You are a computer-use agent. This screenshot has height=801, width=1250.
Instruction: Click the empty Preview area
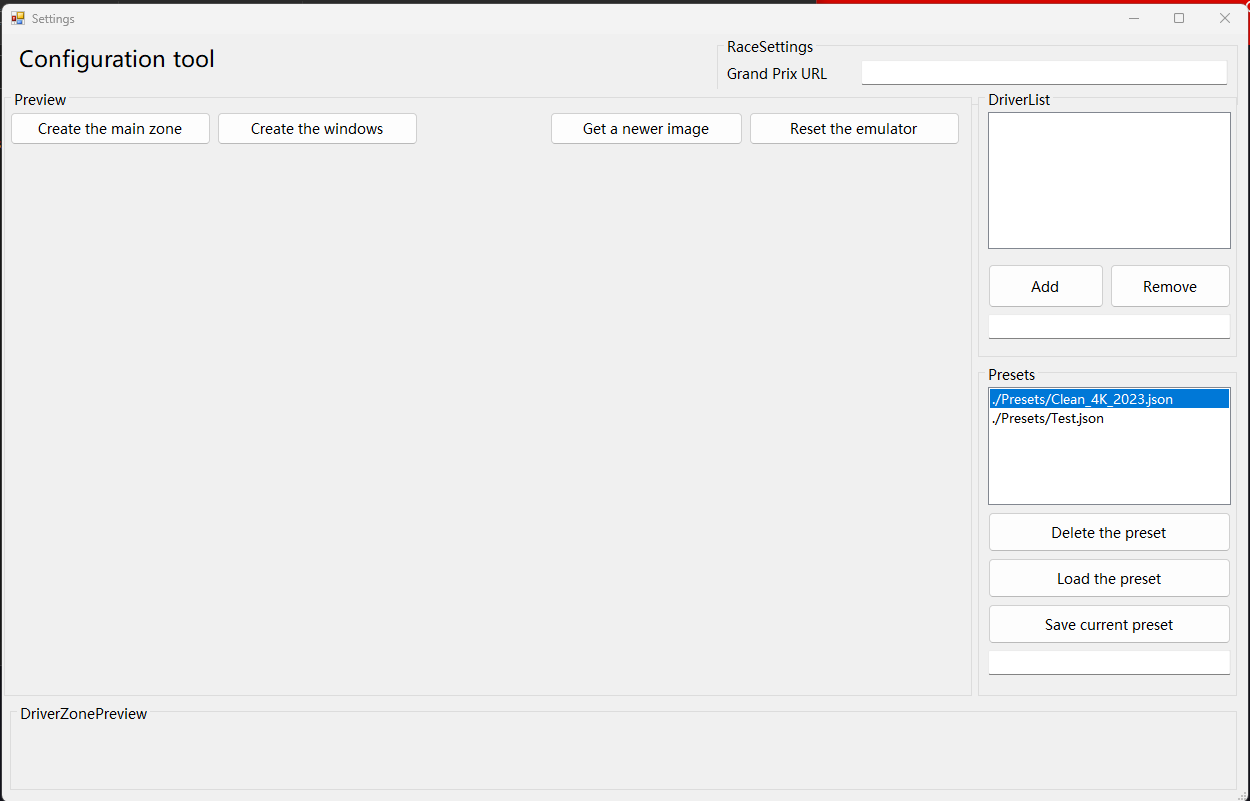click(490, 420)
